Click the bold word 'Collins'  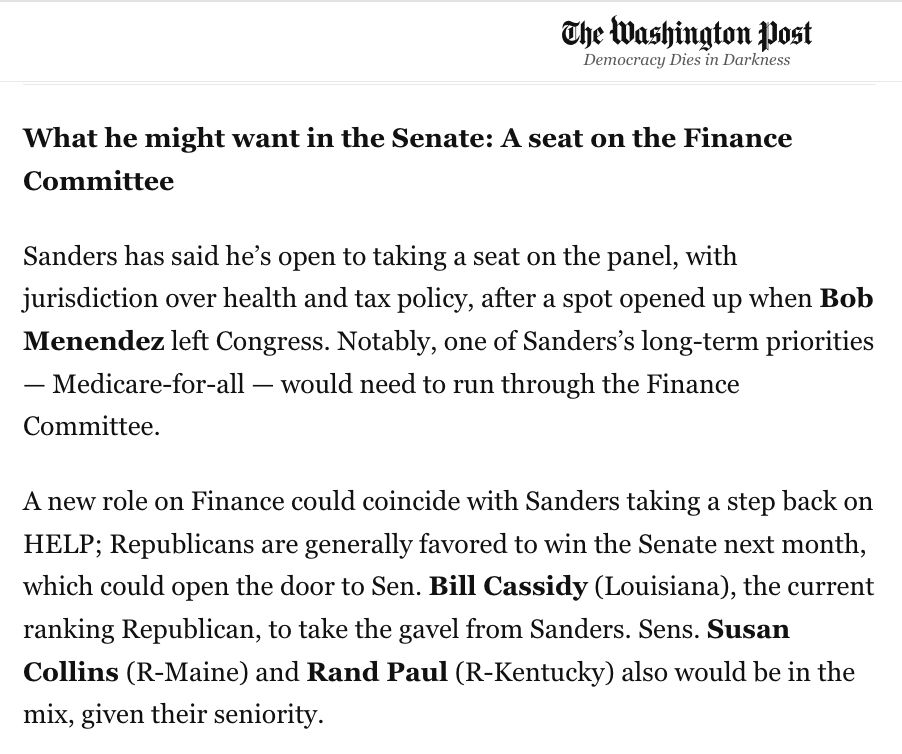pyautogui.click(x=70, y=672)
